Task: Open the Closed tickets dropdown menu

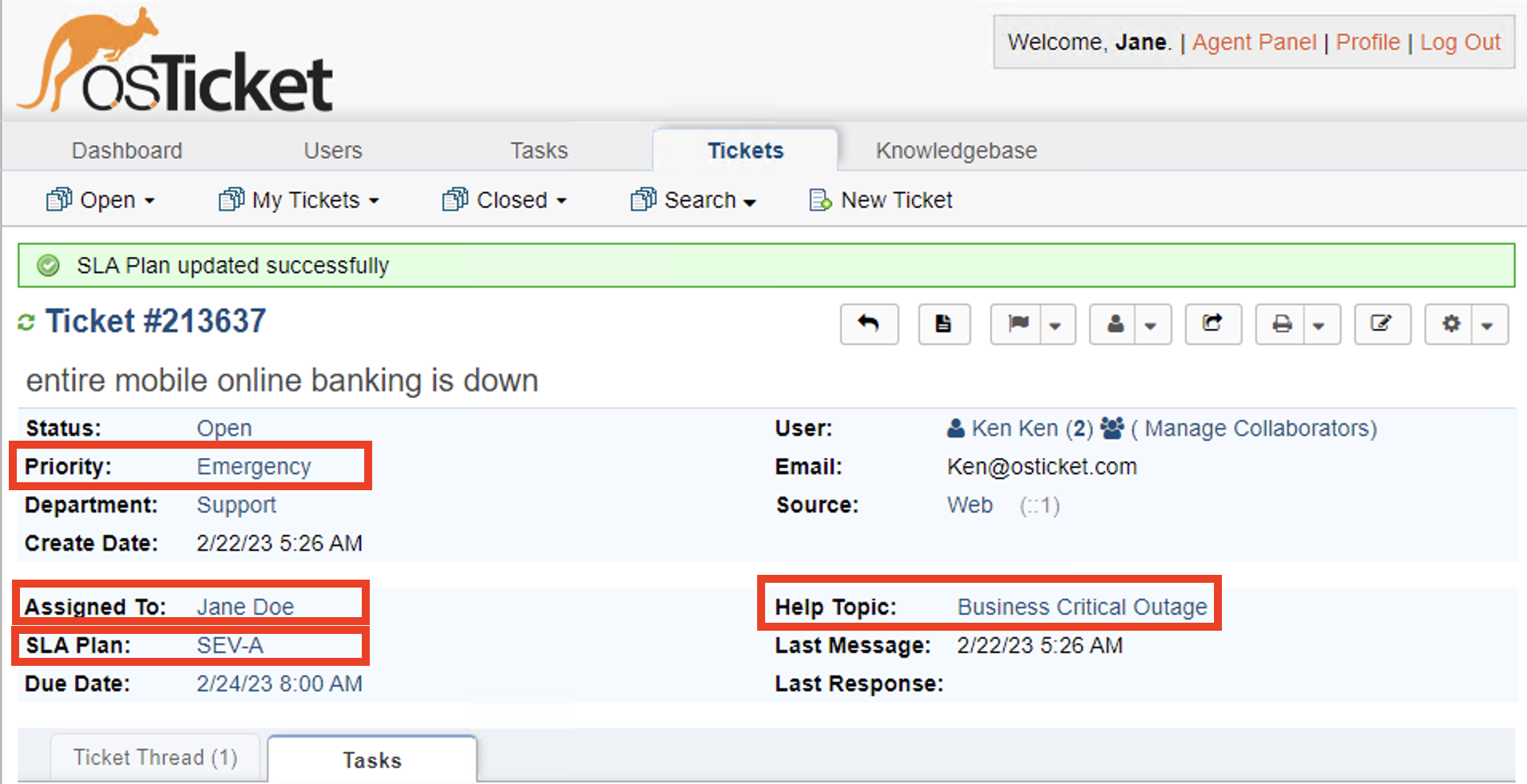Action: point(505,200)
